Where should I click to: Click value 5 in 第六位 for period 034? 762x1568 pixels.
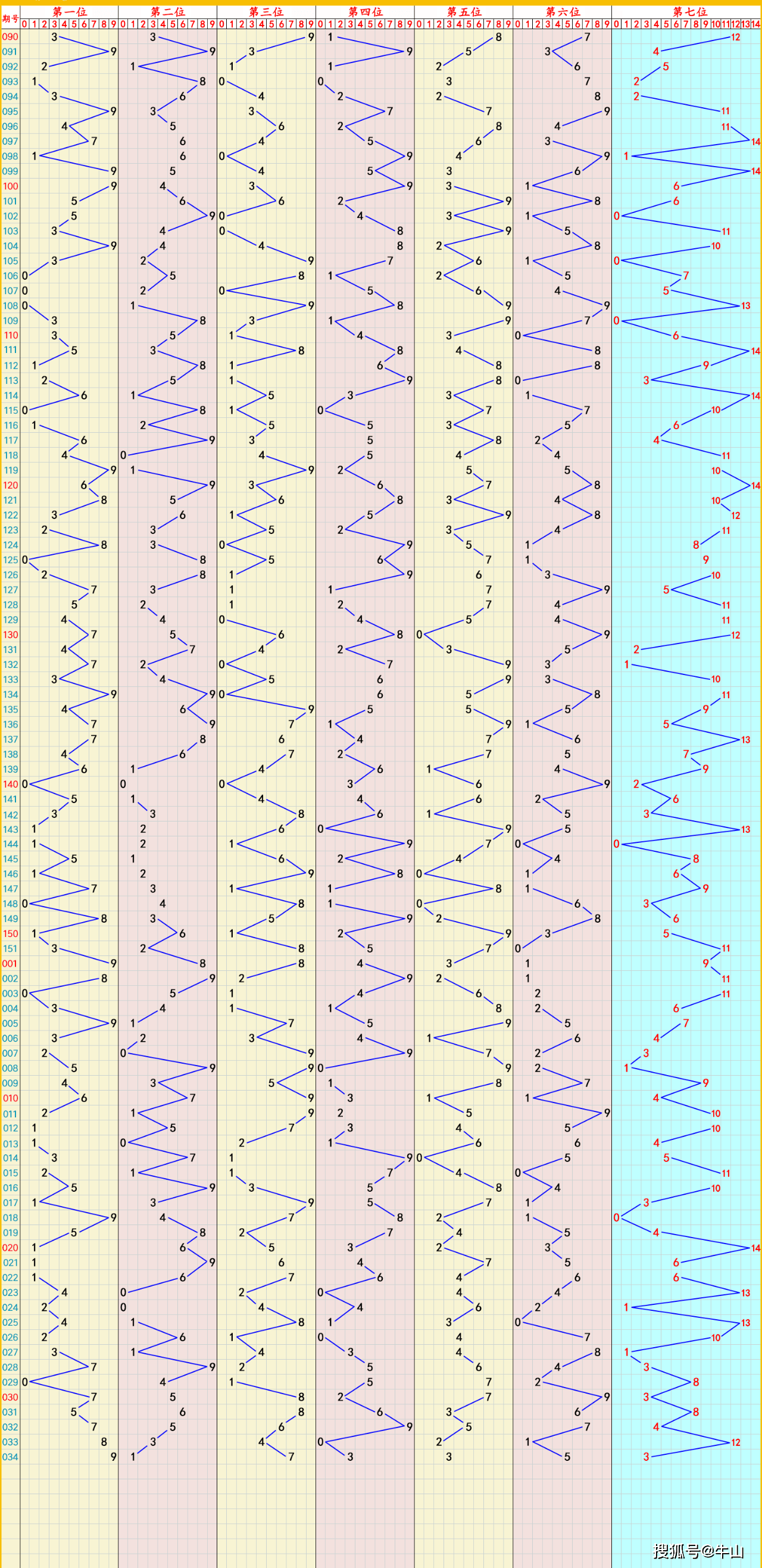[x=567, y=1457]
